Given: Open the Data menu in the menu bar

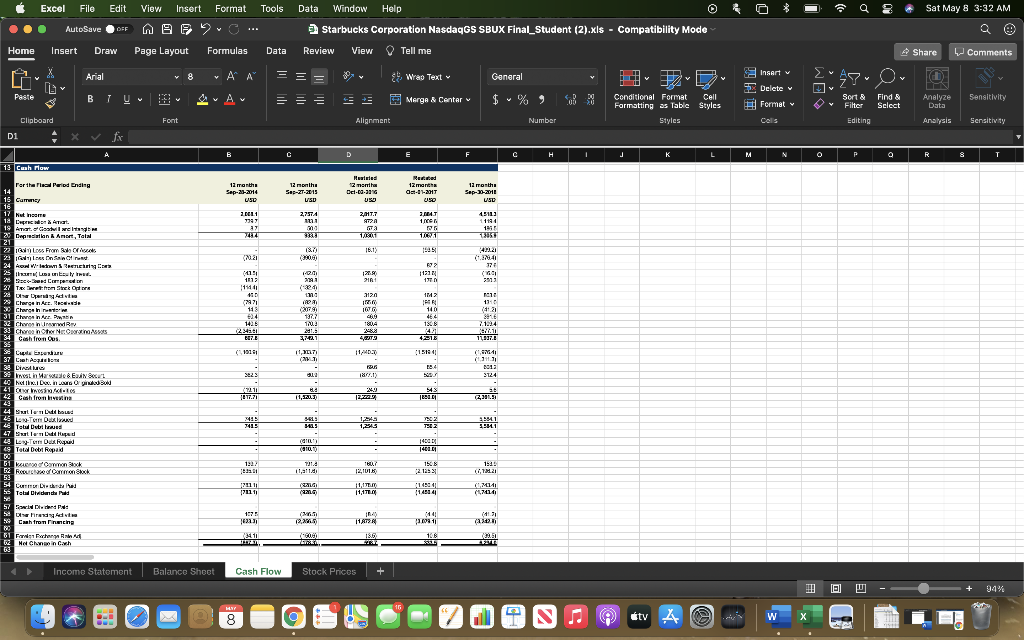Looking at the screenshot, I should [x=308, y=8].
